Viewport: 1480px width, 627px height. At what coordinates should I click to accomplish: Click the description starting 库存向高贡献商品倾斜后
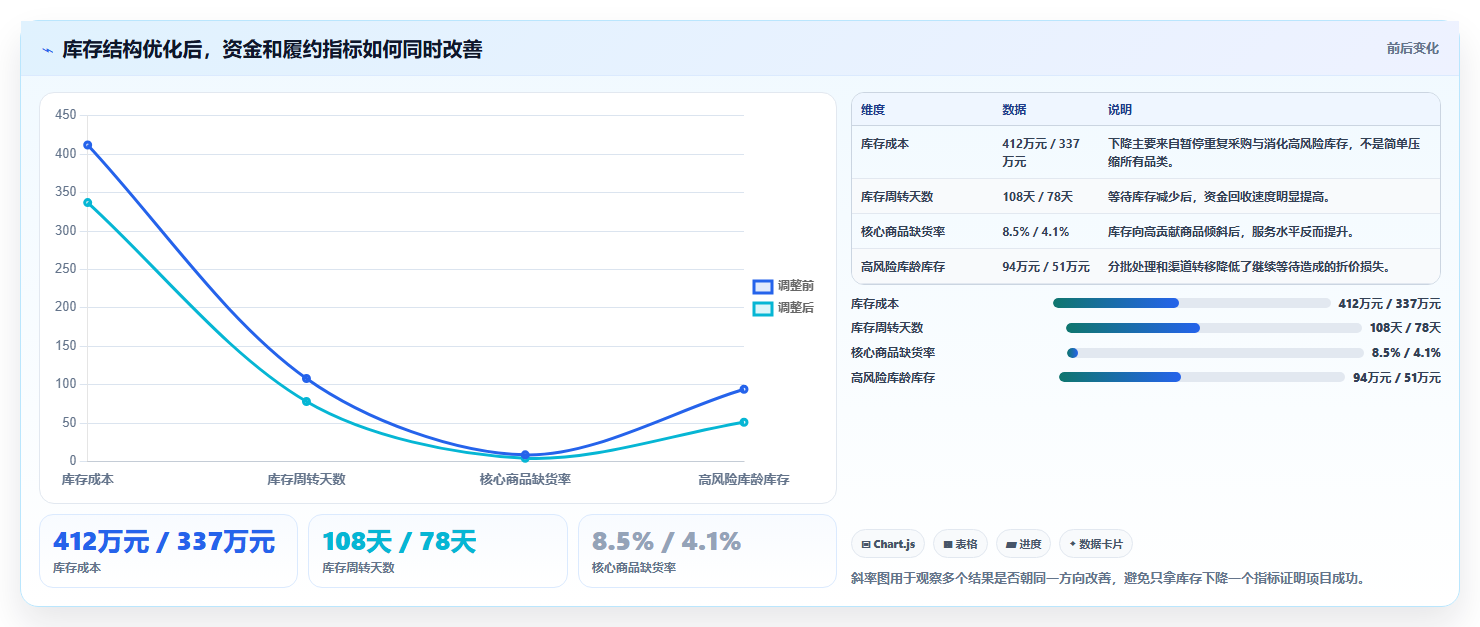[x=1230, y=232]
